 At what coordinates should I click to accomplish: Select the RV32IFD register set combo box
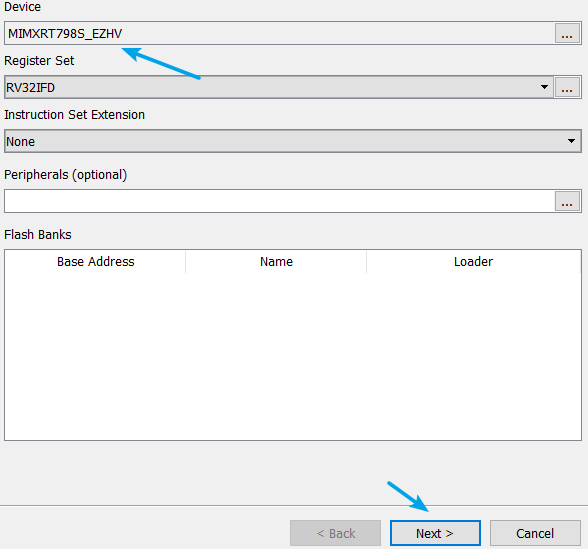point(279,87)
